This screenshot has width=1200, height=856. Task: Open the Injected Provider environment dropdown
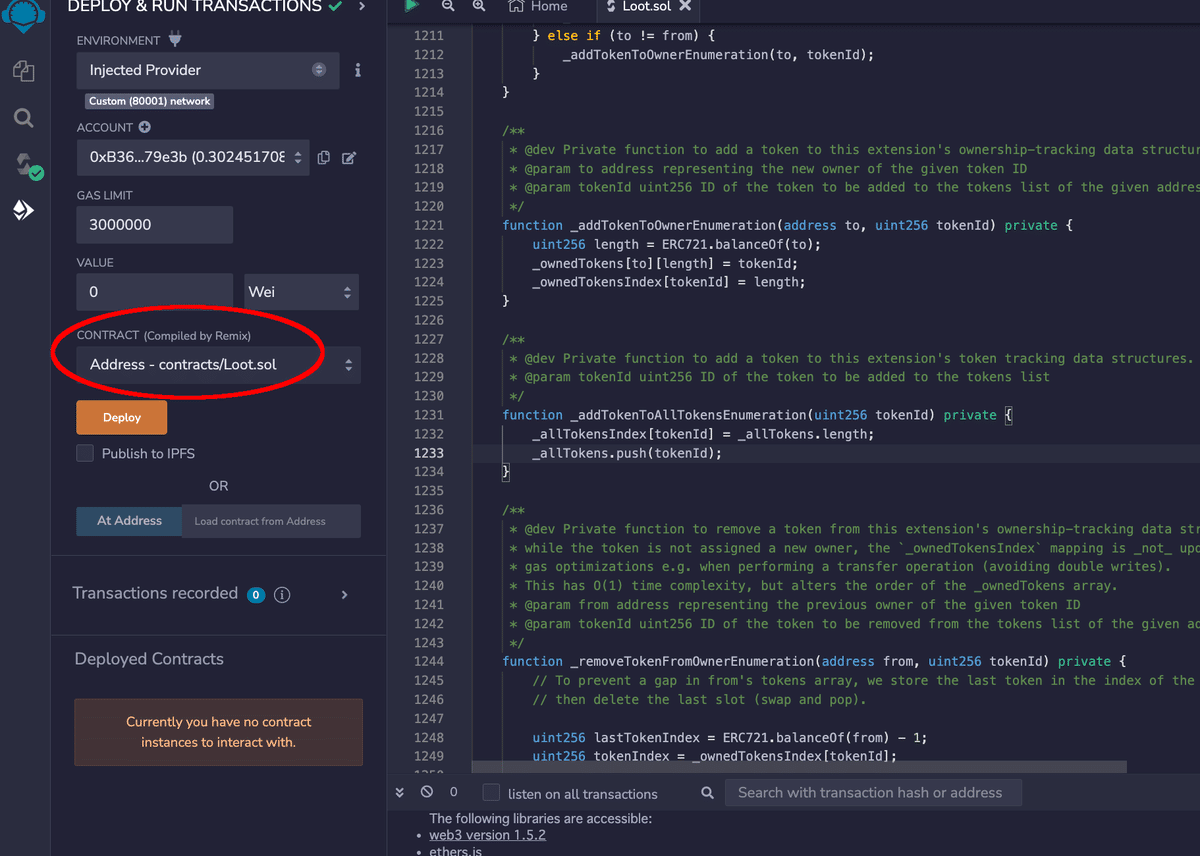[208, 70]
